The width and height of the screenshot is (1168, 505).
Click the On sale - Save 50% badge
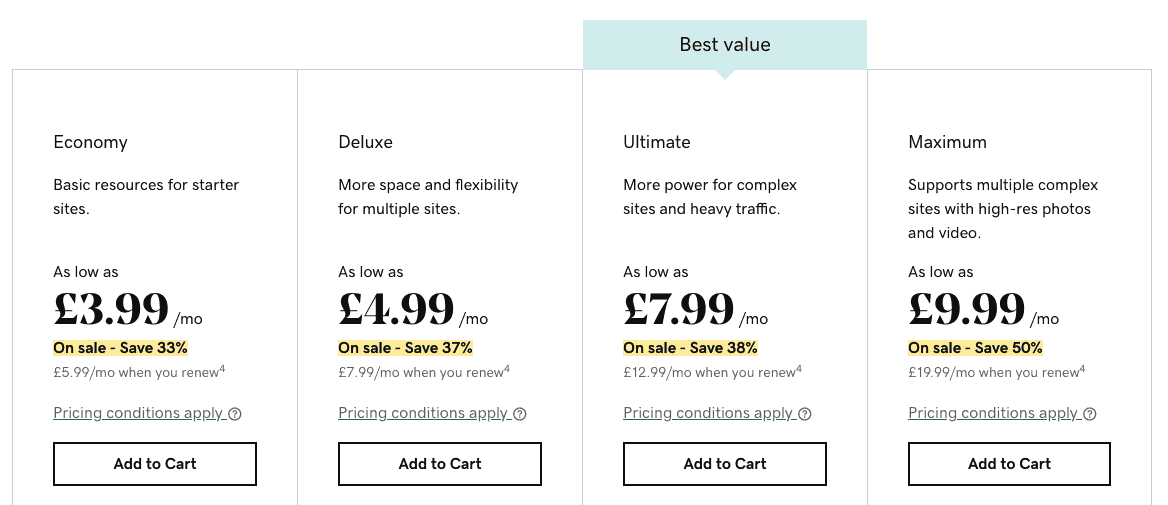point(975,348)
